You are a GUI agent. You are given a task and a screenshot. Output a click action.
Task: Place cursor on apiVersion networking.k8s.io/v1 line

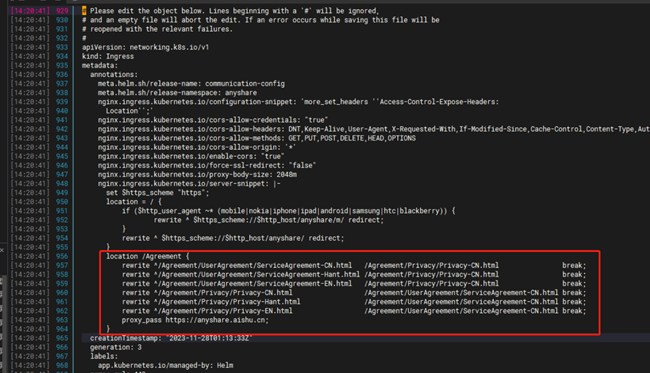click(x=146, y=47)
